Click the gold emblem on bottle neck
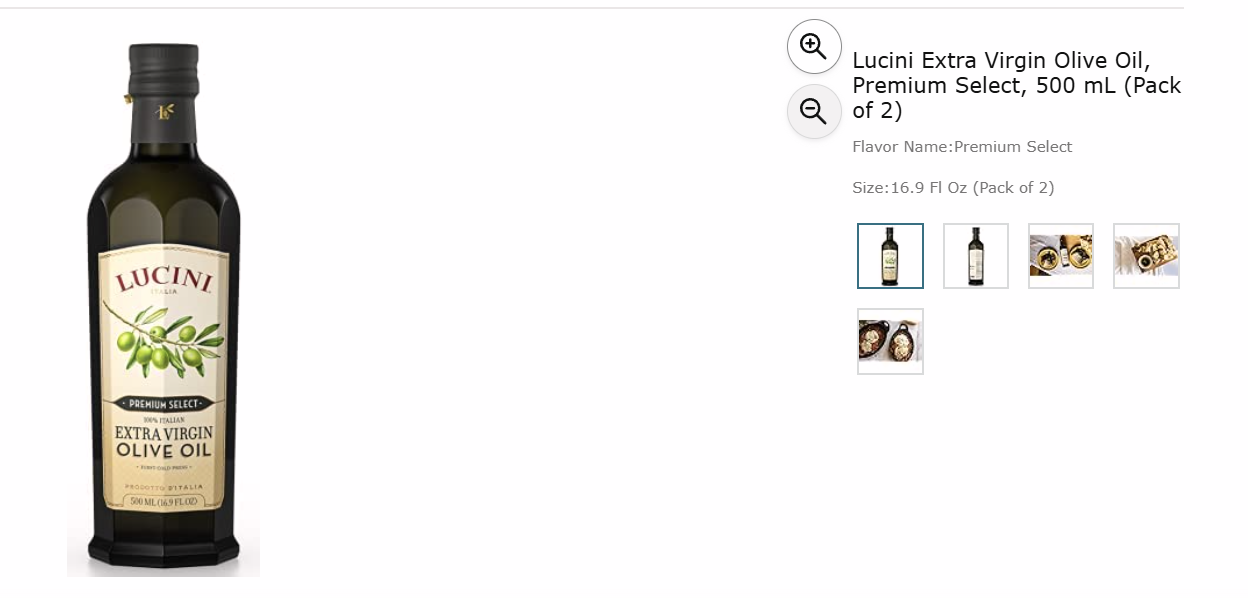This screenshot has height=598, width=1248. pyautogui.click(x=163, y=111)
